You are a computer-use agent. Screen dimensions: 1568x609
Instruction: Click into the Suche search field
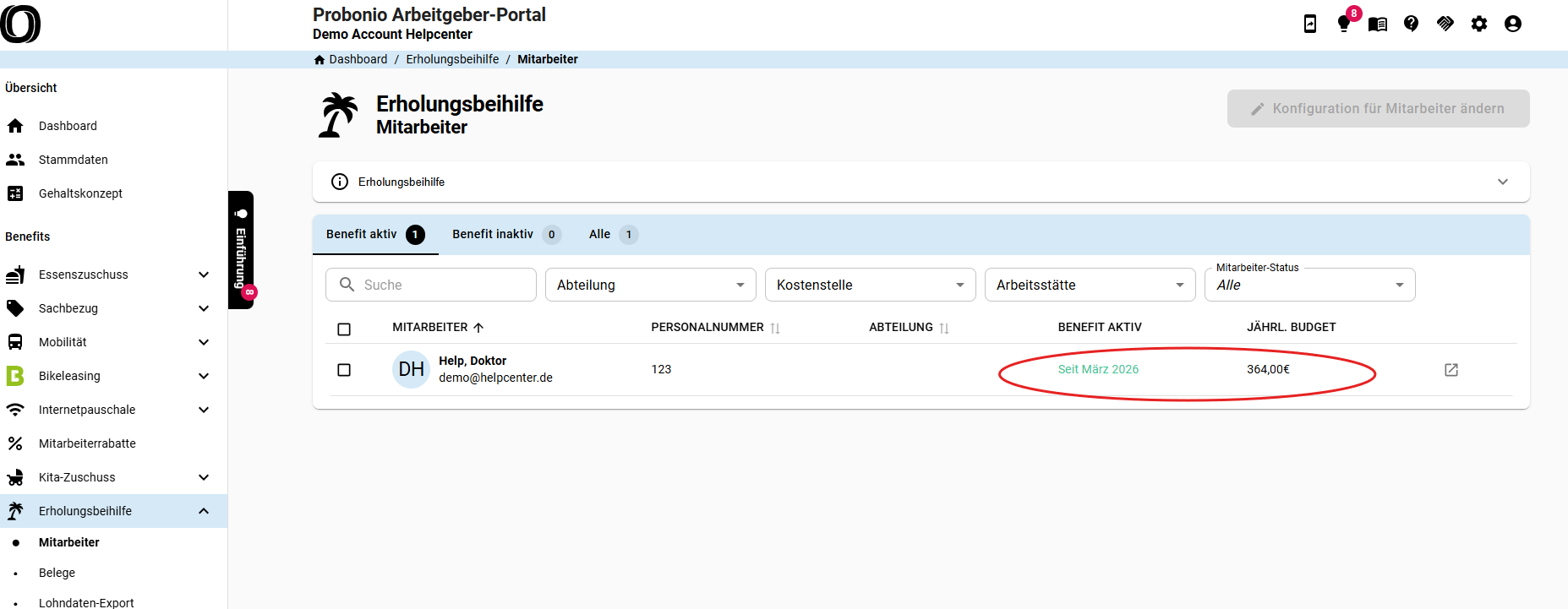pos(431,285)
